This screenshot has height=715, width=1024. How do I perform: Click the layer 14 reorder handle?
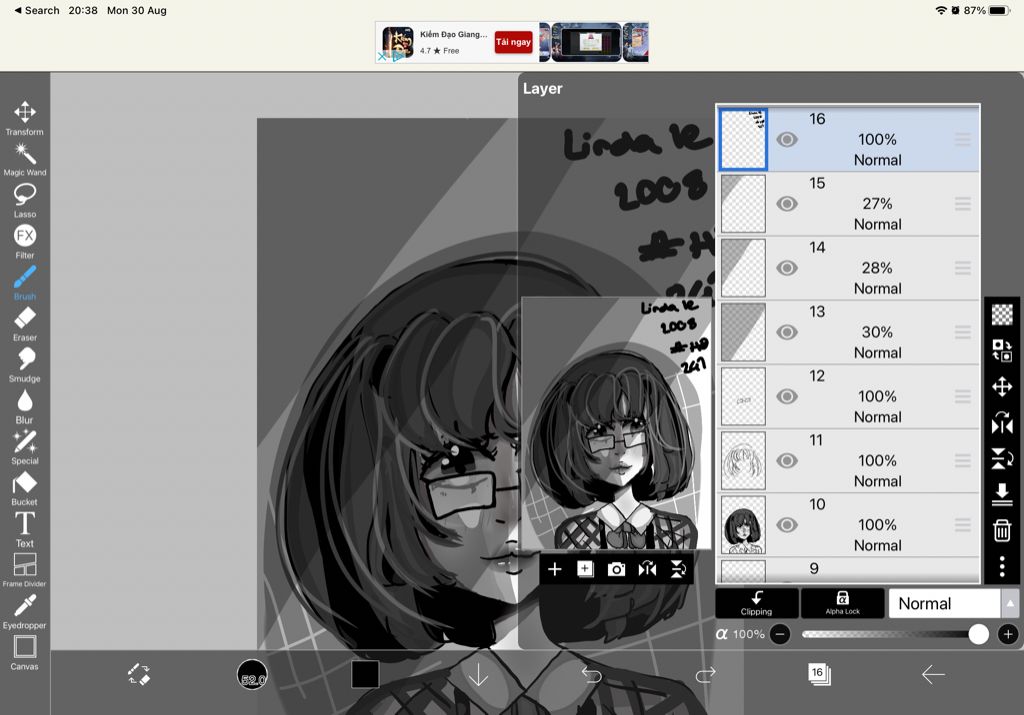tap(963, 268)
